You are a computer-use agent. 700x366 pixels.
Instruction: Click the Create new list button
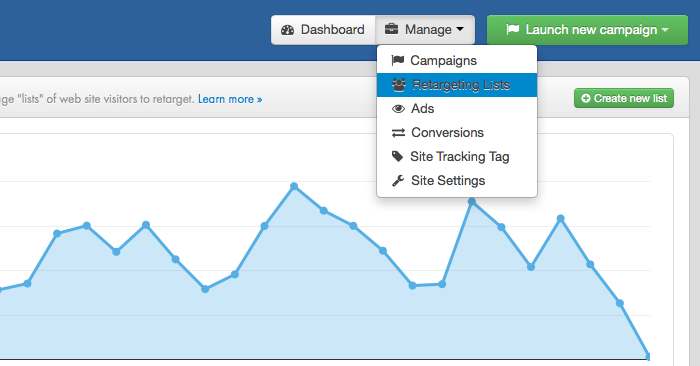pyautogui.click(x=624, y=98)
